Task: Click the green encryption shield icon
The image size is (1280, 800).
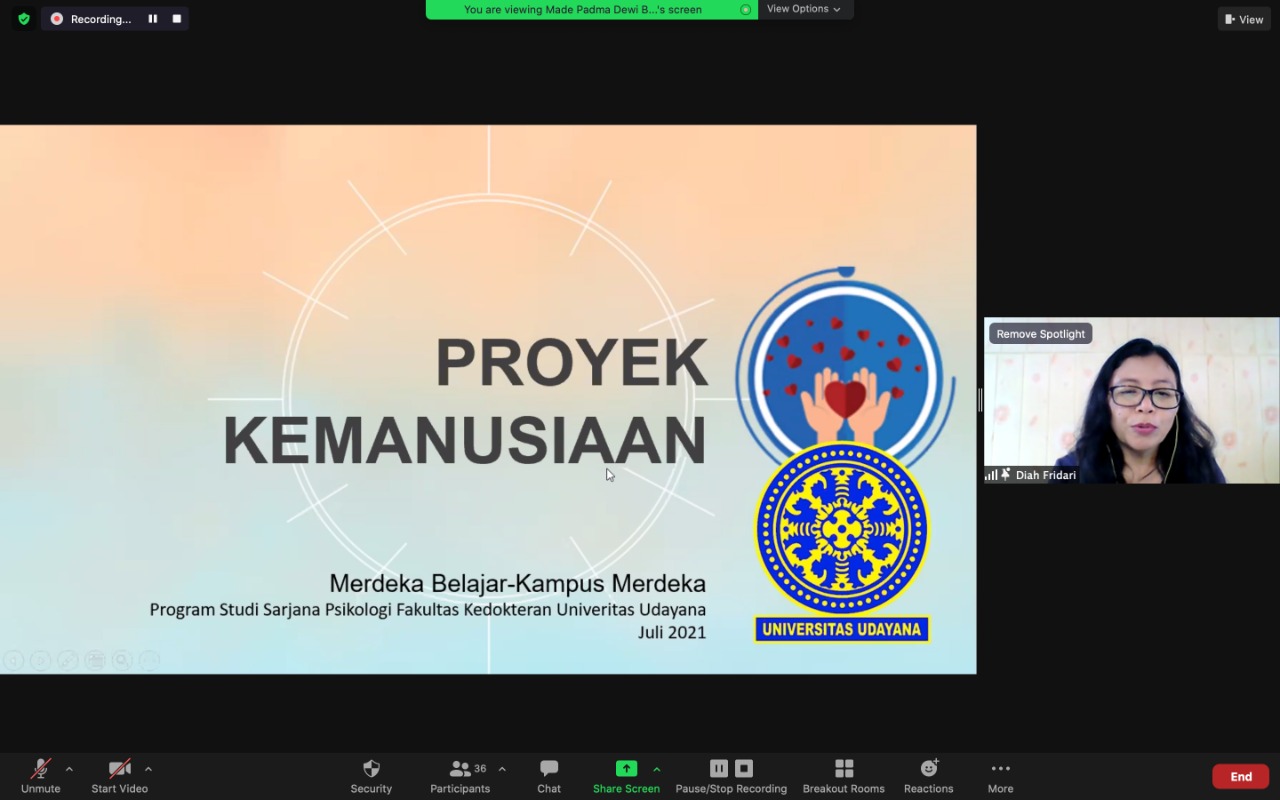Action: [x=24, y=18]
